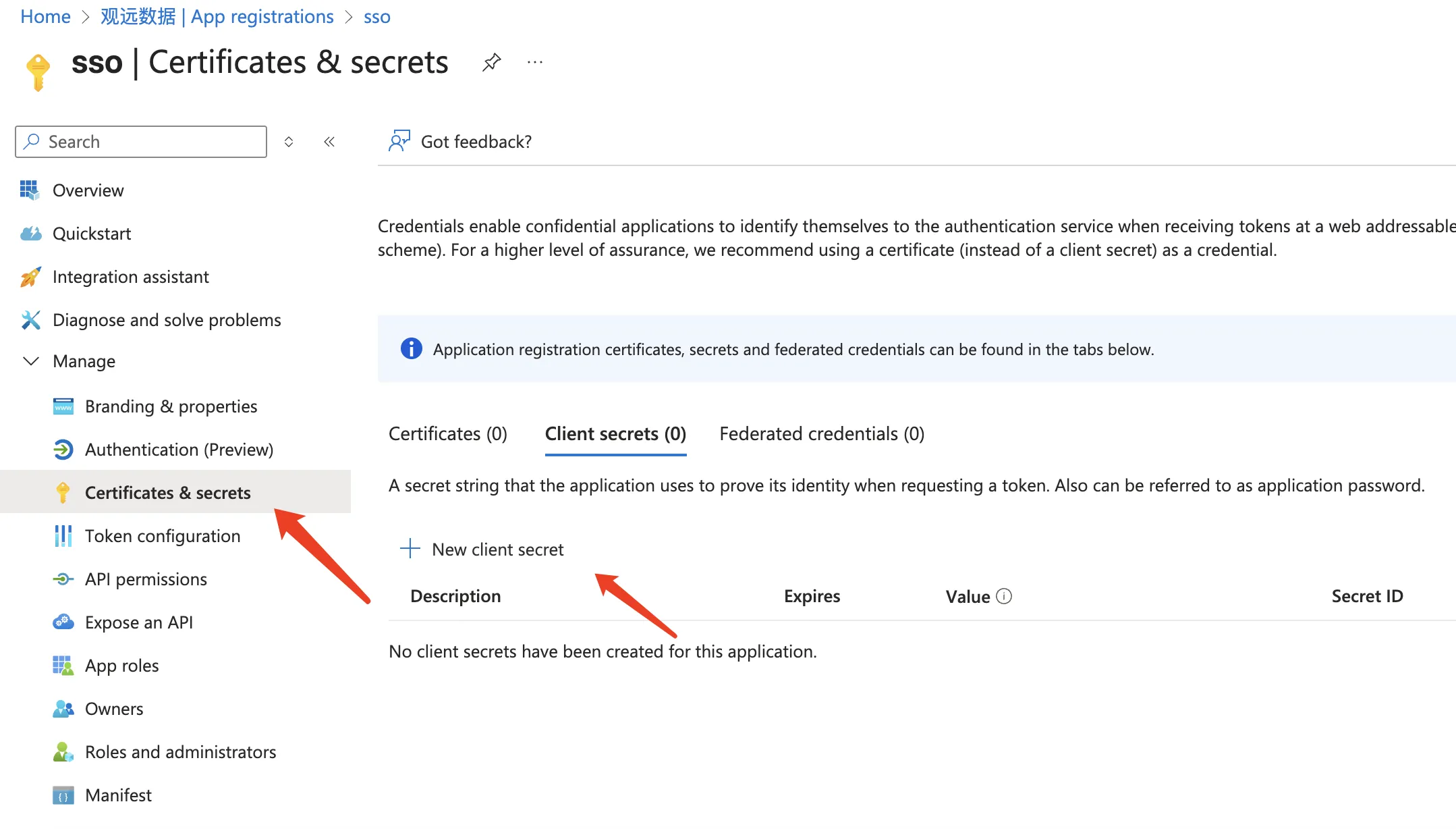Click the Token configuration bars icon
1456x829 pixels.
(x=63, y=536)
